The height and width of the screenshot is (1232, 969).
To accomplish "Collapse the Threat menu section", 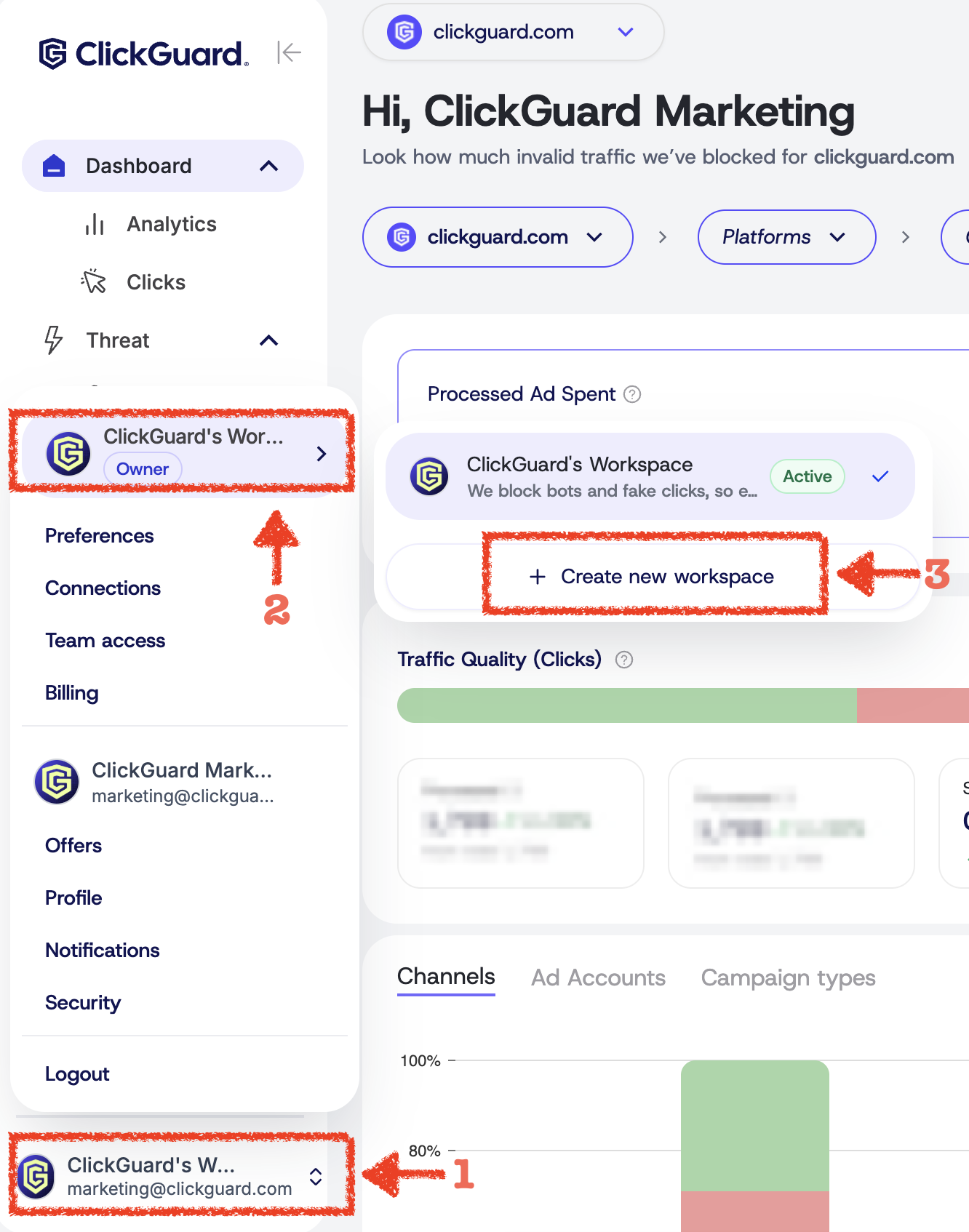I will [x=268, y=340].
